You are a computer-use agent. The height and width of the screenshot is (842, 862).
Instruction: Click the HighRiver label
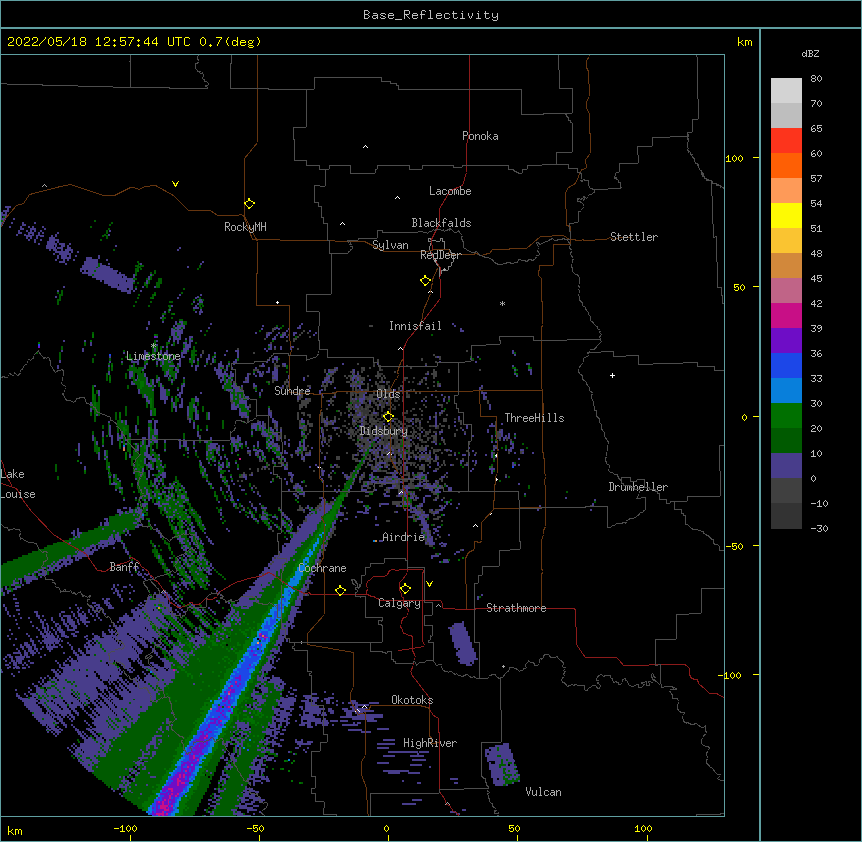(x=430, y=743)
